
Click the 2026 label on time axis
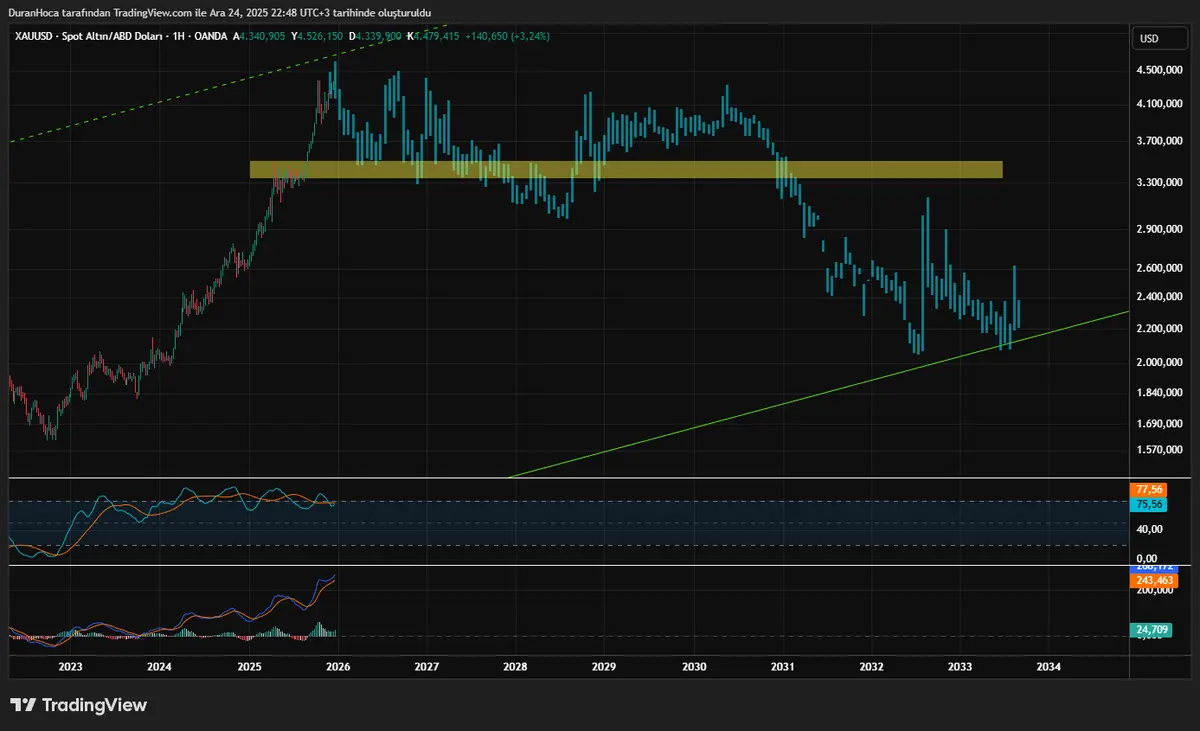coord(338,666)
